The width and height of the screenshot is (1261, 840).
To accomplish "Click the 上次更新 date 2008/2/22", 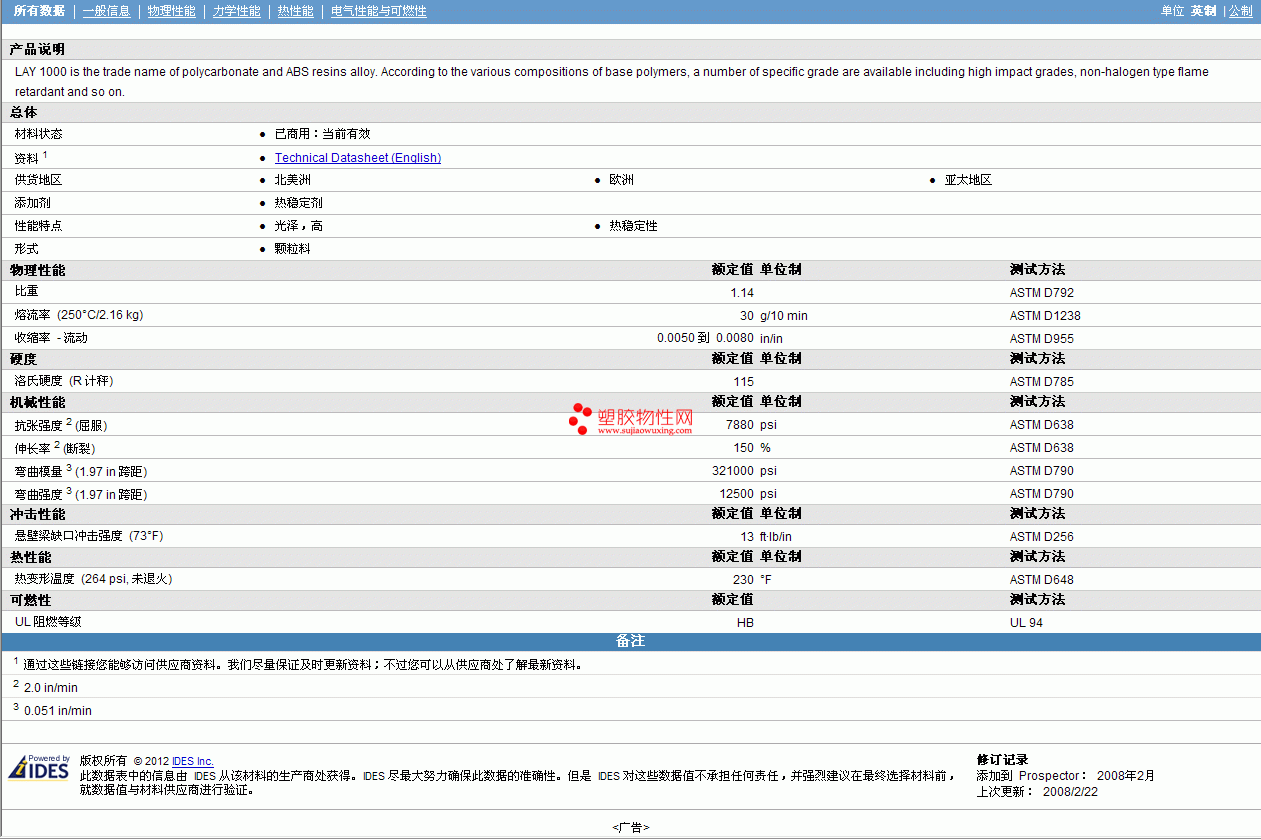I will 1070,792.
